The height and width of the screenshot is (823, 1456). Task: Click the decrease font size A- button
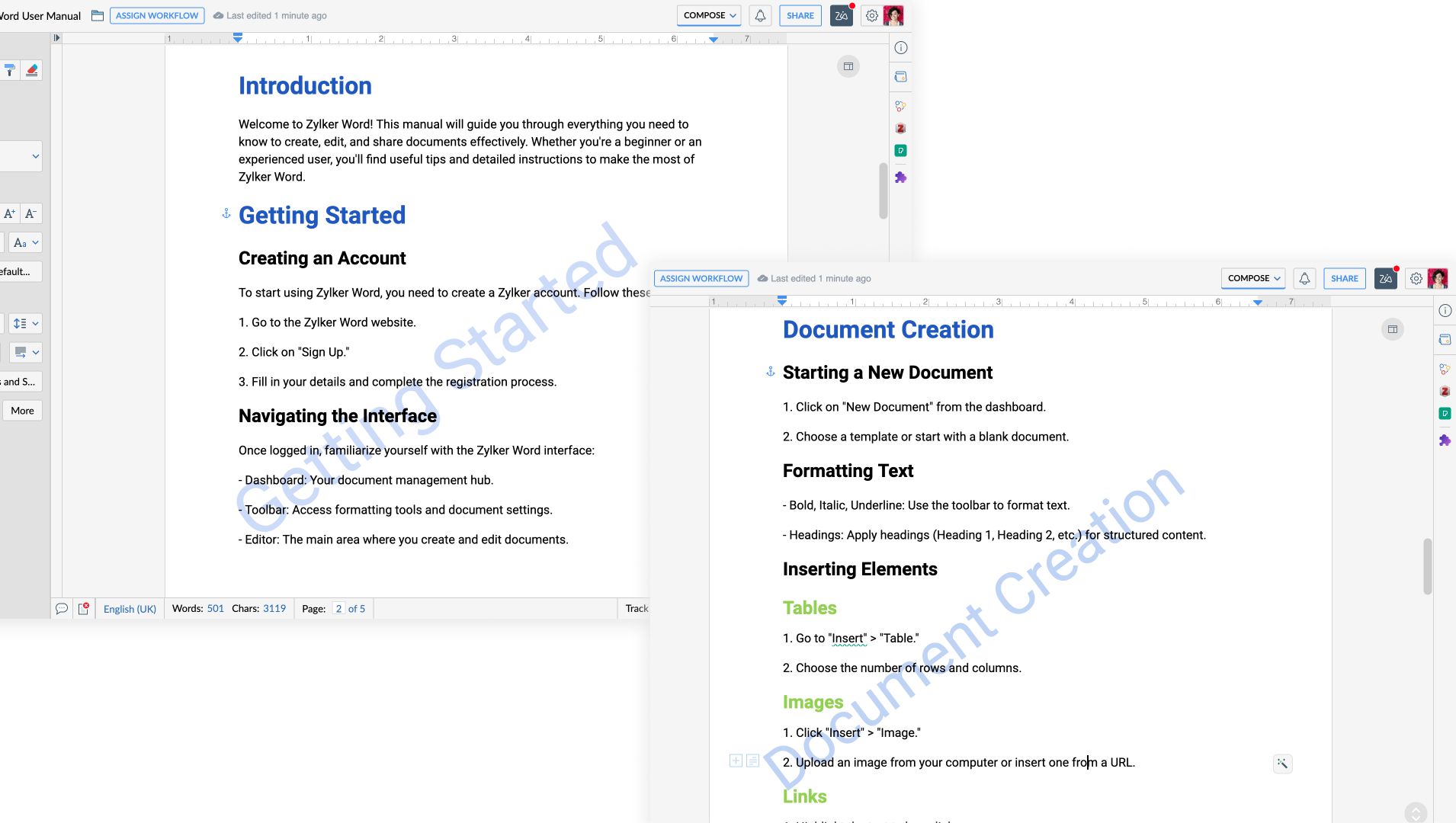pos(30,213)
